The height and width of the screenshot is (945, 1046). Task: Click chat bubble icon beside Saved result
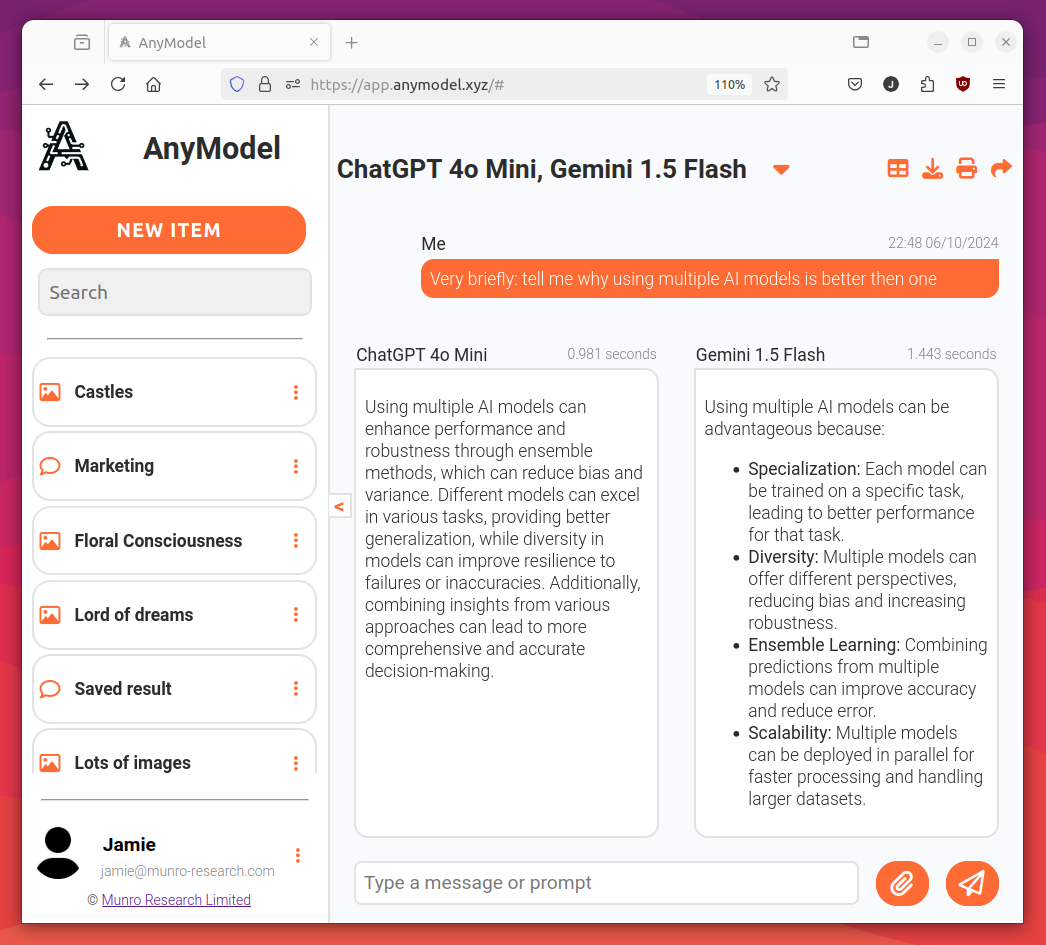(x=50, y=688)
